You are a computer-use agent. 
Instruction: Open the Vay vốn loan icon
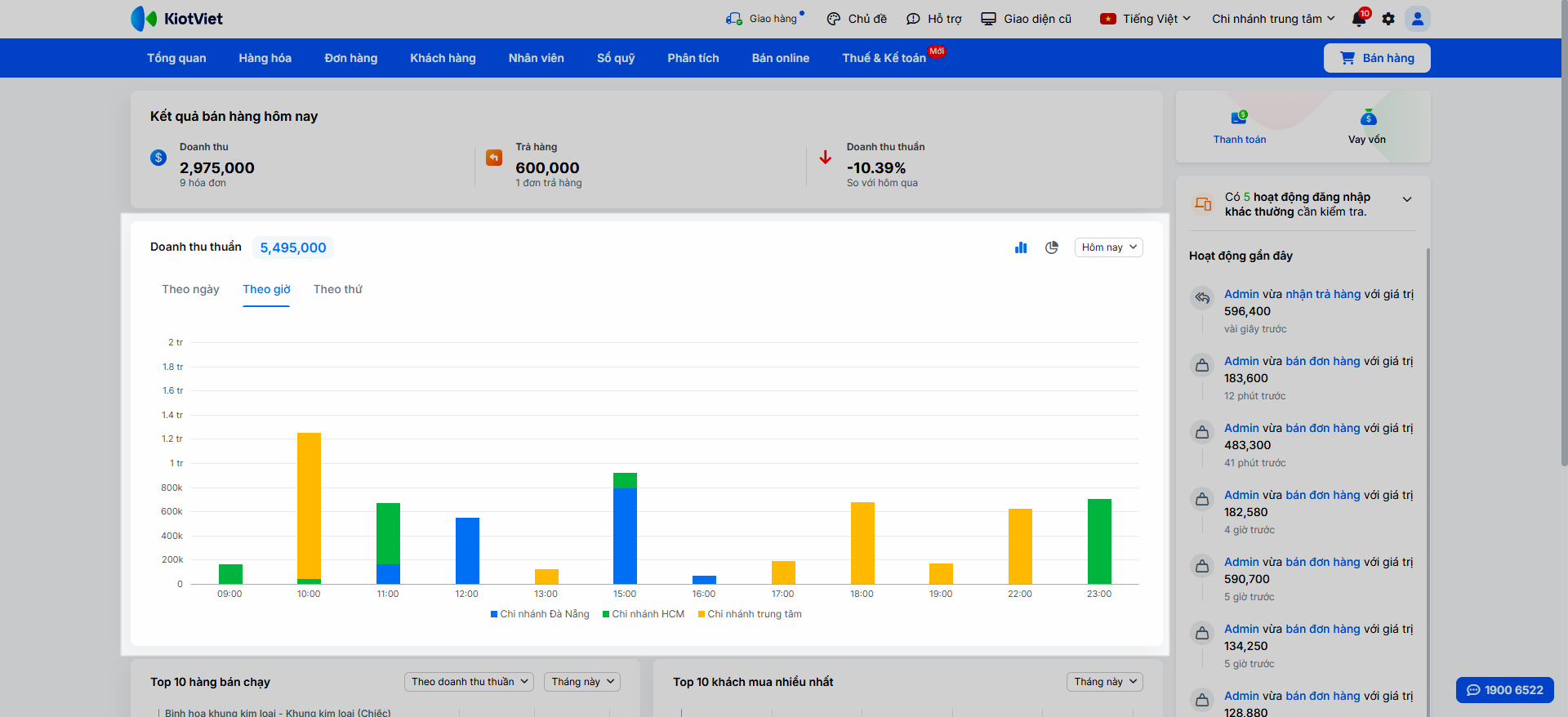(1368, 118)
